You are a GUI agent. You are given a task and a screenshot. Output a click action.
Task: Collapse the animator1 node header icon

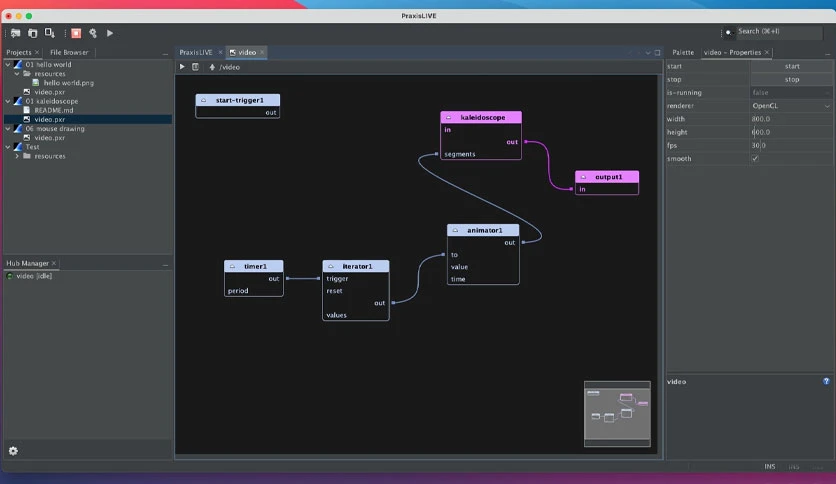tap(455, 230)
